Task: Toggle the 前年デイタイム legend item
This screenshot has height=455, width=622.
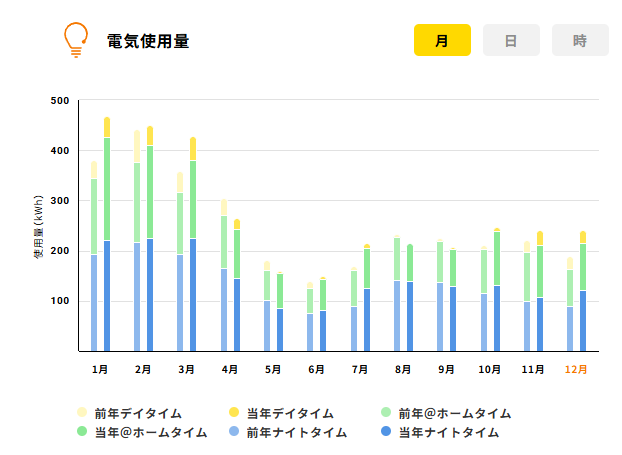Action: point(130,413)
